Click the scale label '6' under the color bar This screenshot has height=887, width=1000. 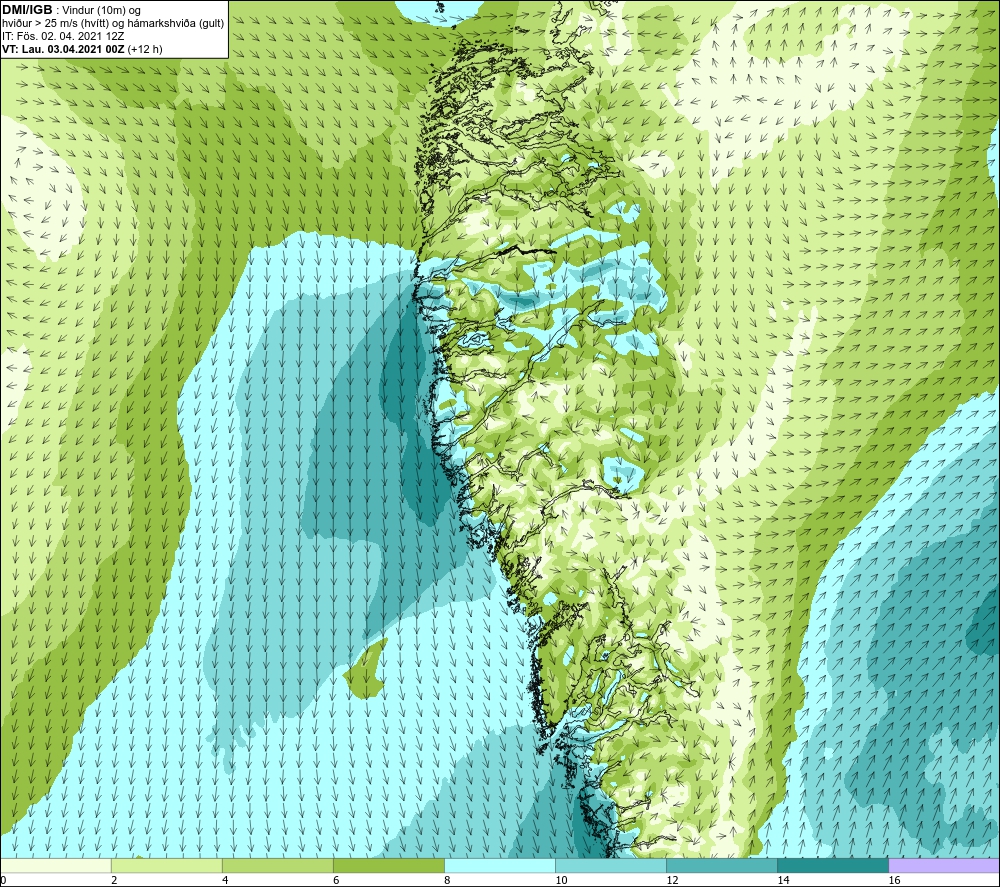coord(336,880)
